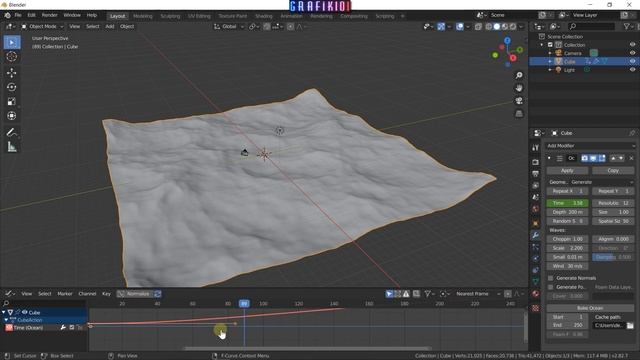
Task: Open the Physics properties tab
Action: click(536, 258)
